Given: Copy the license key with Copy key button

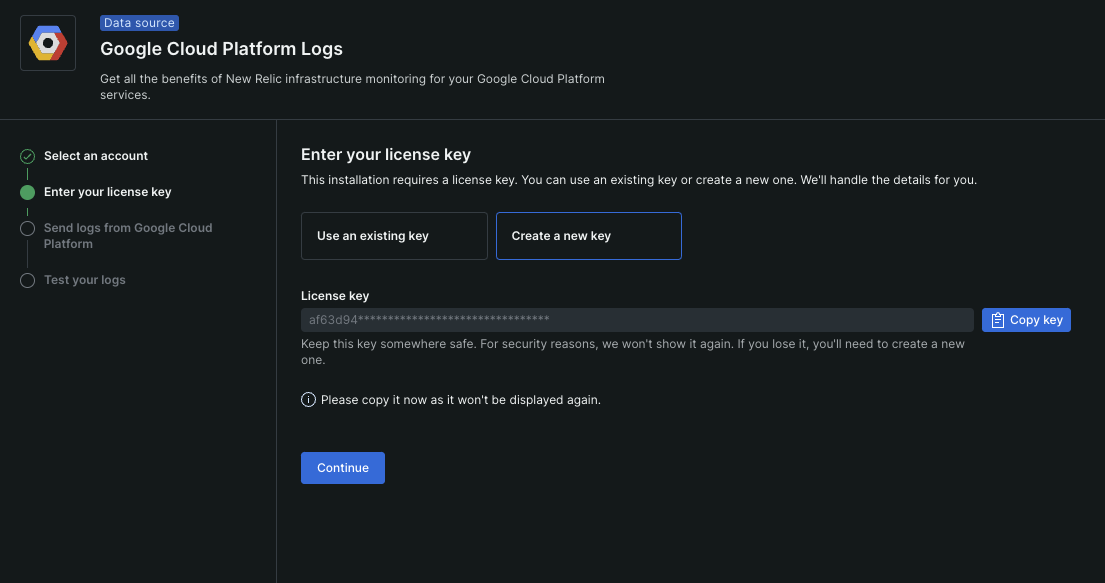Looking at the screenshot, I should [1026, 320].
